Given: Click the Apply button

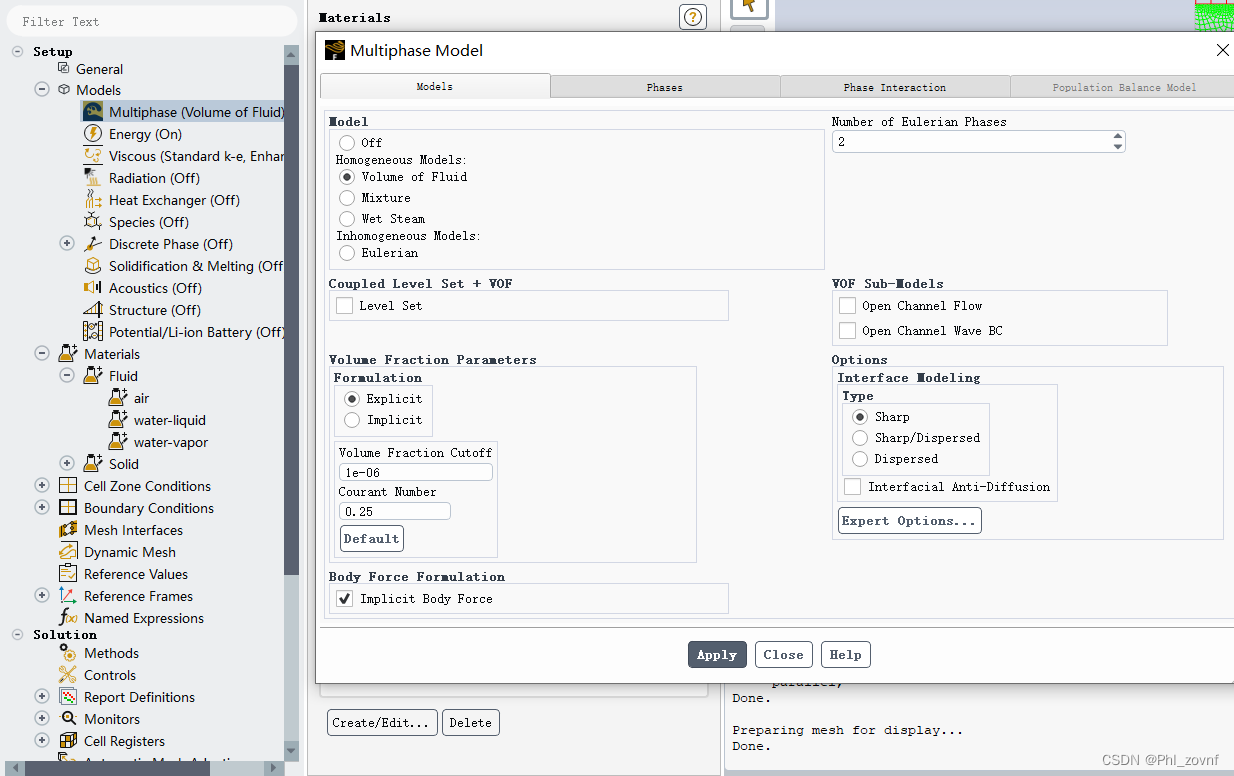Looking at the screenshot, I should point(717,655).
